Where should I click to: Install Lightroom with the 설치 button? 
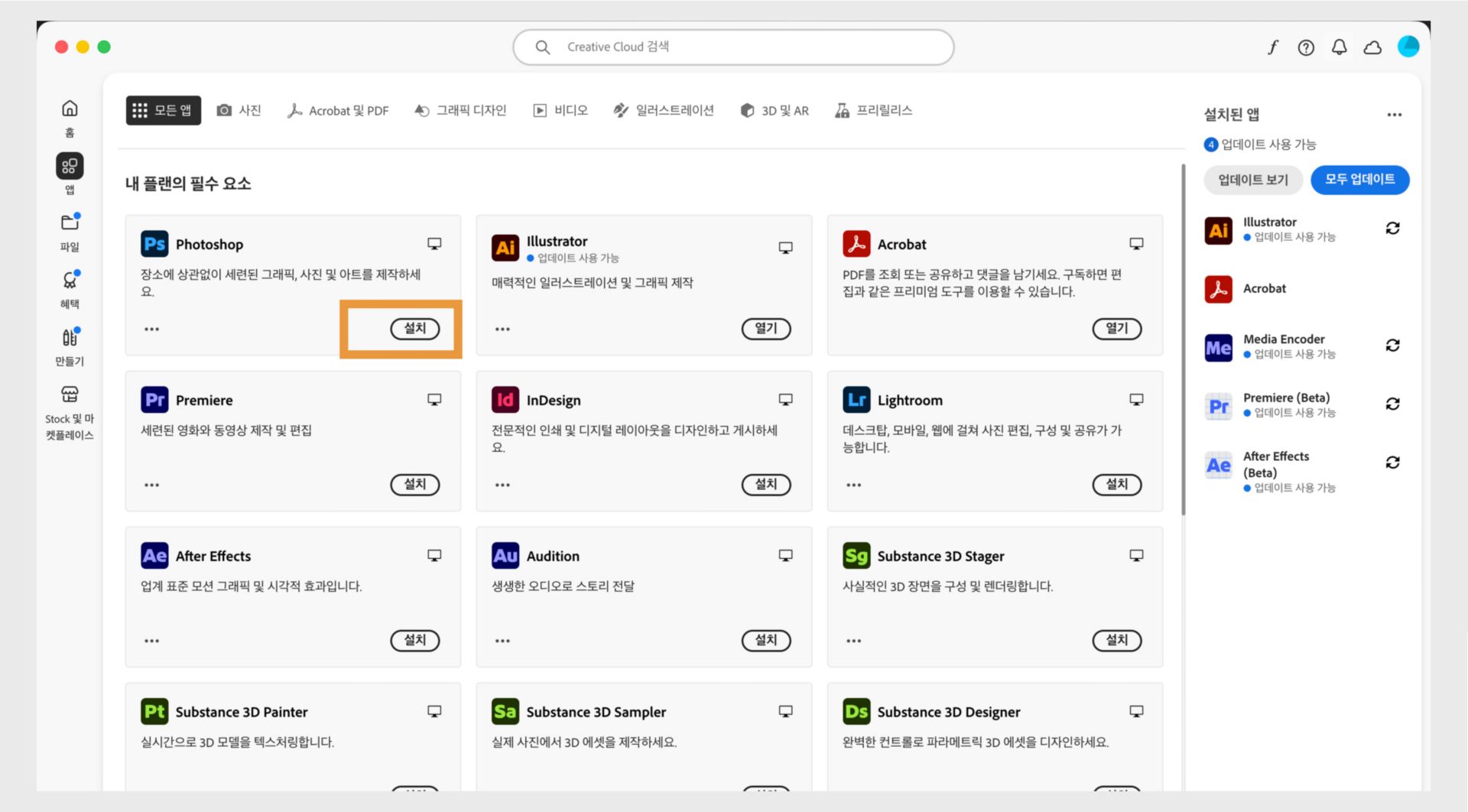click(1117, 485)
